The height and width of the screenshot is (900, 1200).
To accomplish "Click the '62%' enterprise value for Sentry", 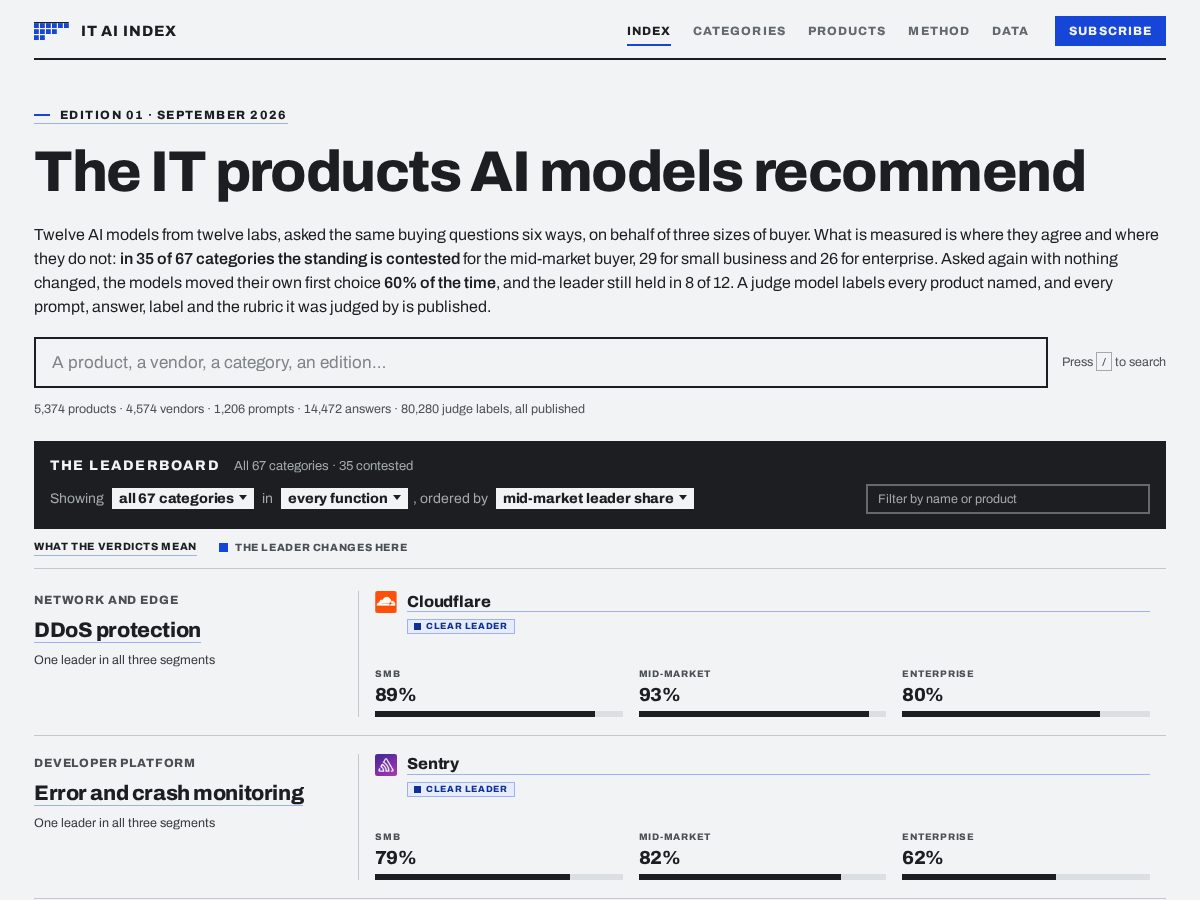I will coord(922,858).
